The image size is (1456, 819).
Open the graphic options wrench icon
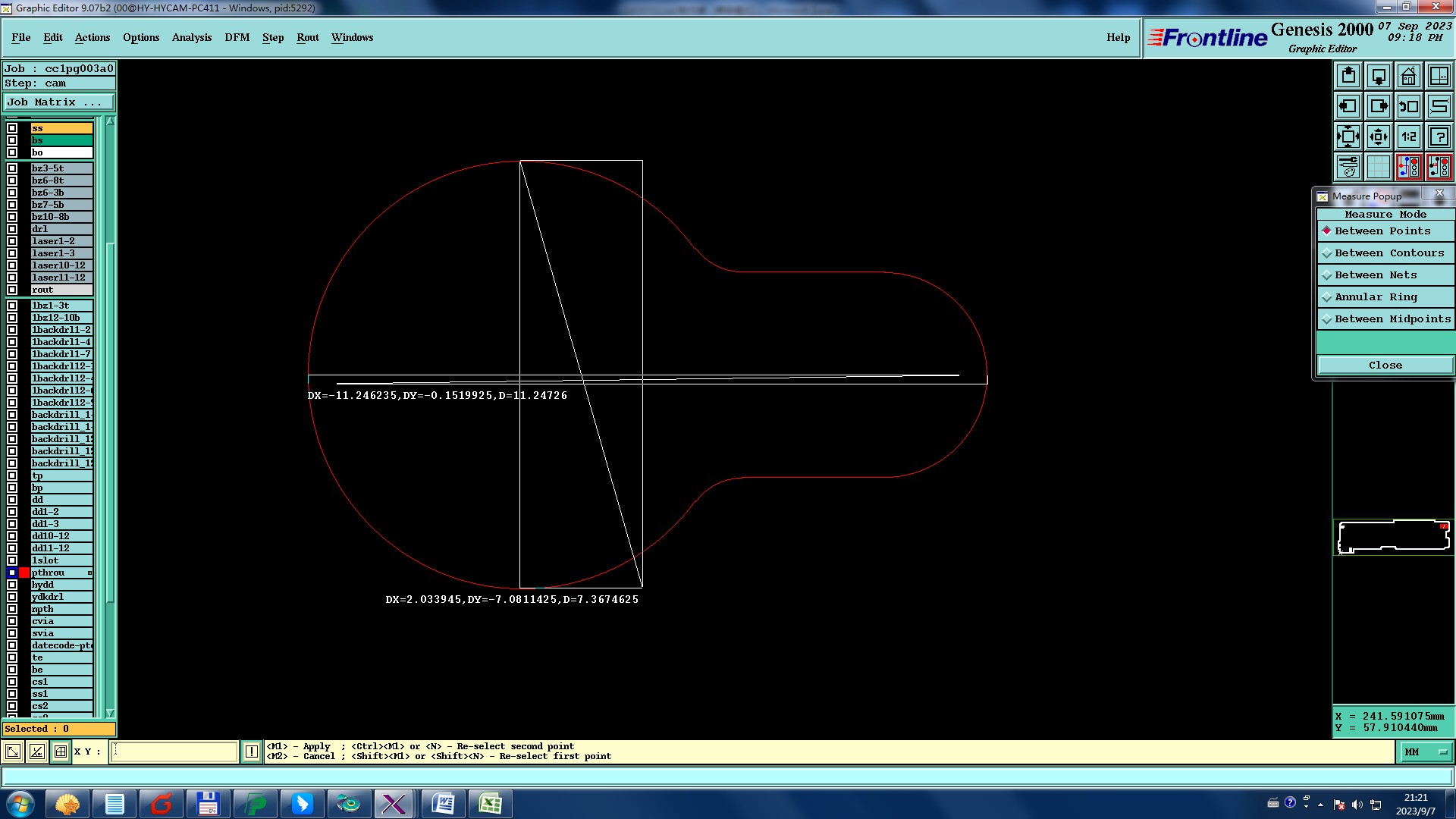pyautogui.click(x=1348, y=167)
